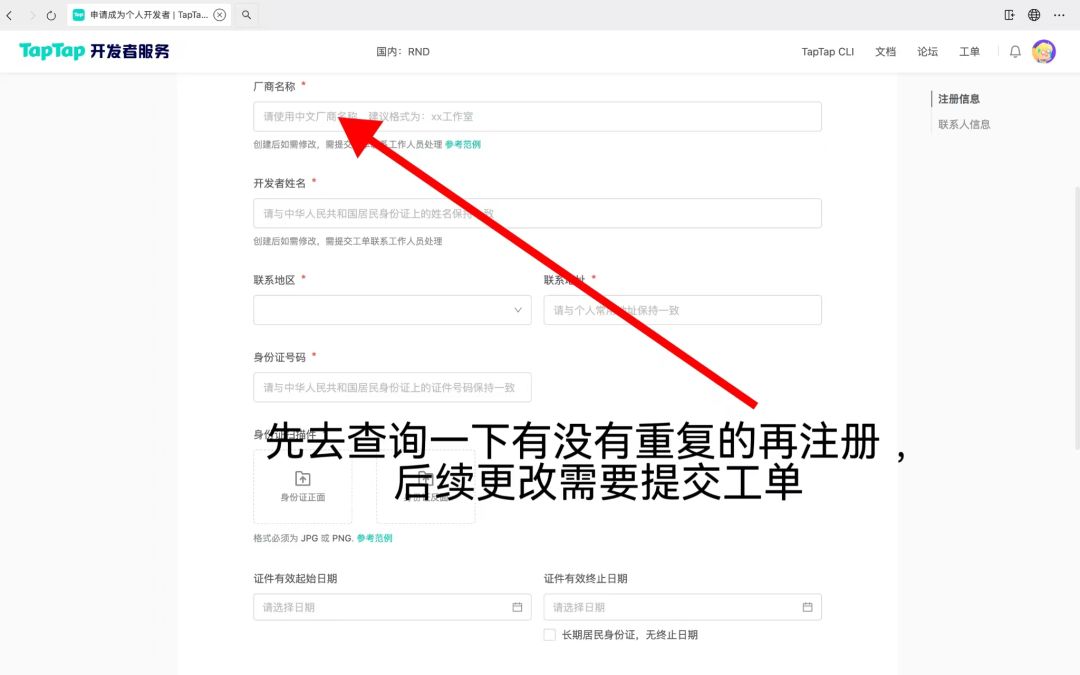Focus the 厂商名称 input field
The height and width of the screenshot is (675, 1080).
[x=537, y=116]
